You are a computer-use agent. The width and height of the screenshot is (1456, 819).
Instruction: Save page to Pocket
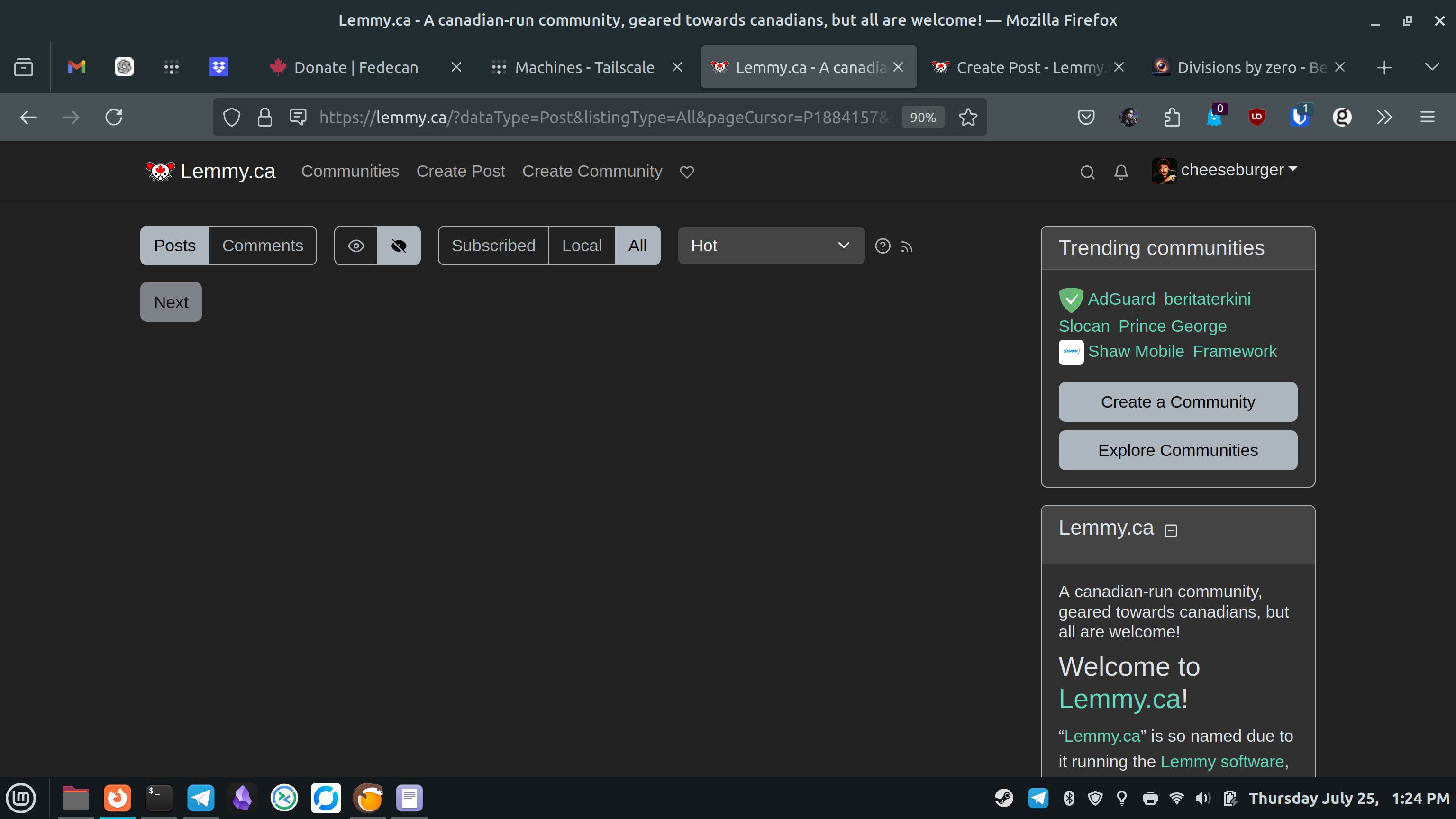coord(1086,118)
